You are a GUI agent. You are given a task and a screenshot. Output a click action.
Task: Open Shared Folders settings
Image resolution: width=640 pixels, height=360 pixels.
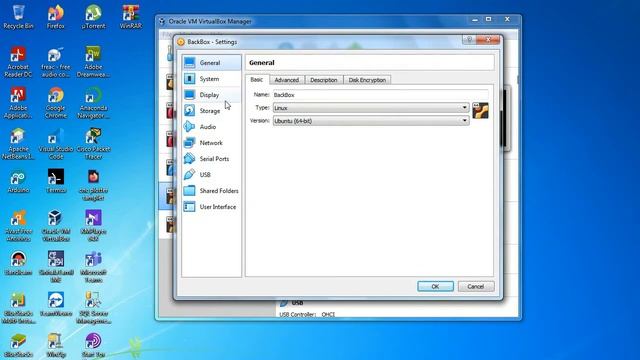pos(211,191)
